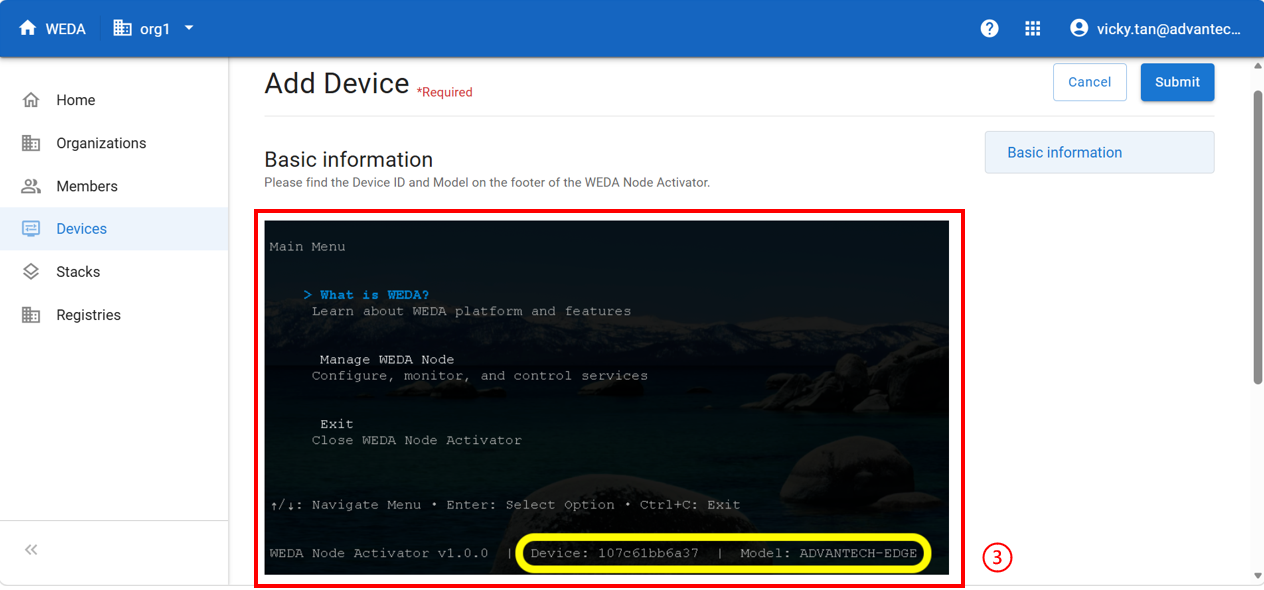Click the Registries building icon in sidebar

(31, 315)
